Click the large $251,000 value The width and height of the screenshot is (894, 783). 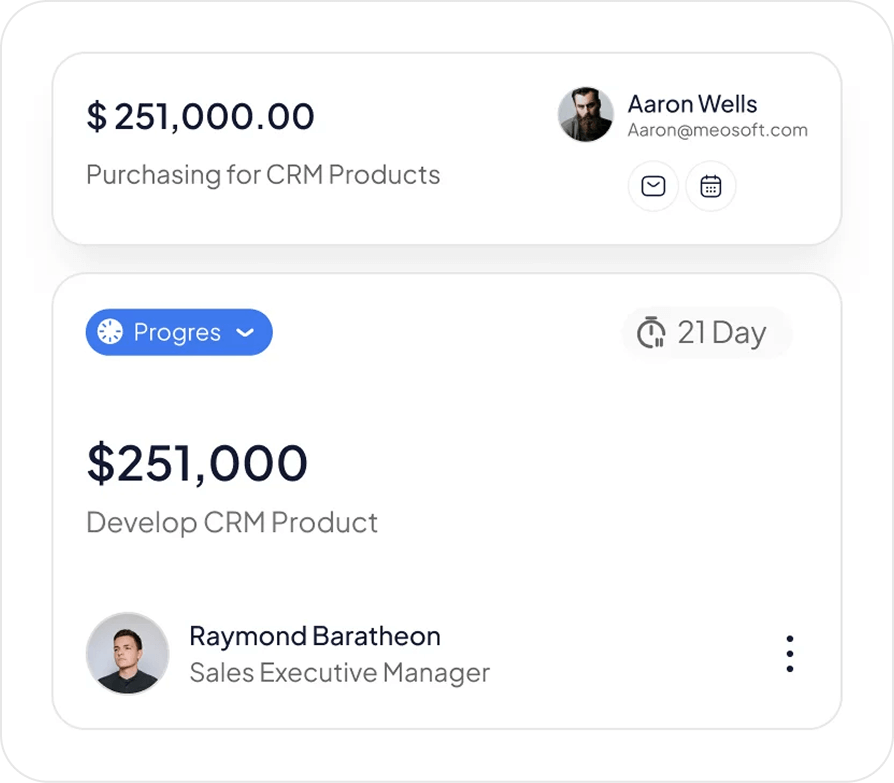tap(198, 464)
